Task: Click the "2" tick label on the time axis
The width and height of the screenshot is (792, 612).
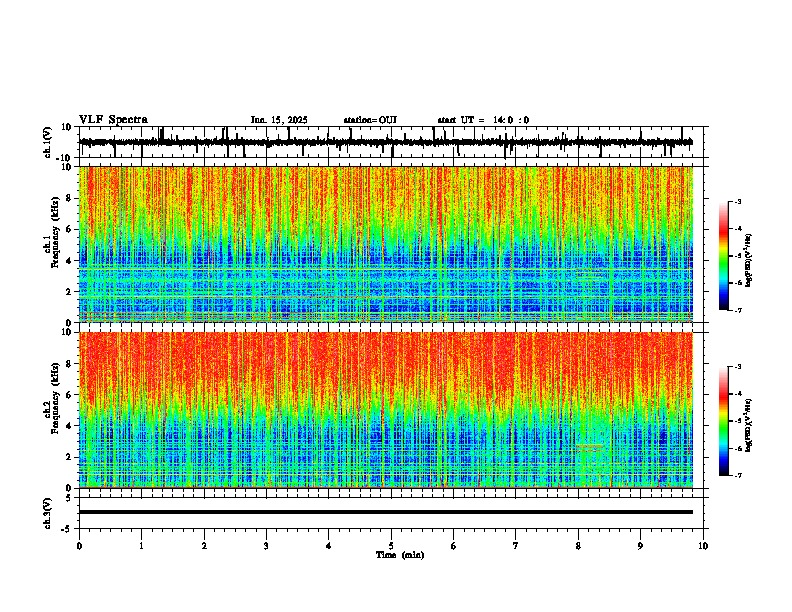Action: [204, 546]
